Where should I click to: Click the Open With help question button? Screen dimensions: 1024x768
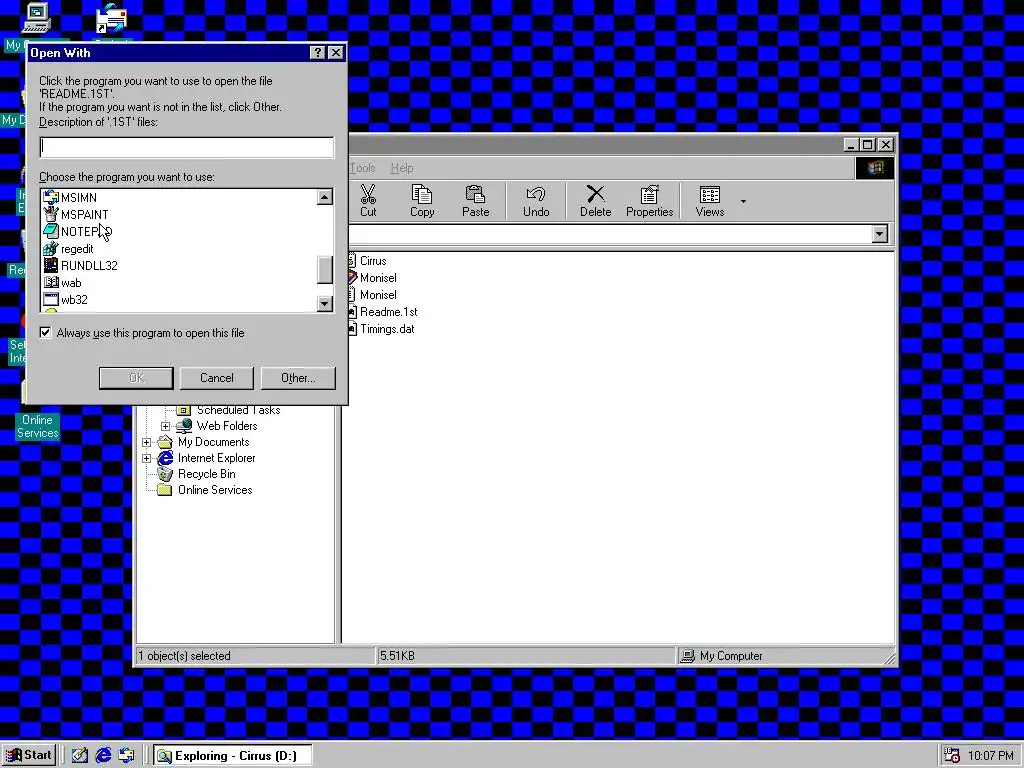pos(317,53)
